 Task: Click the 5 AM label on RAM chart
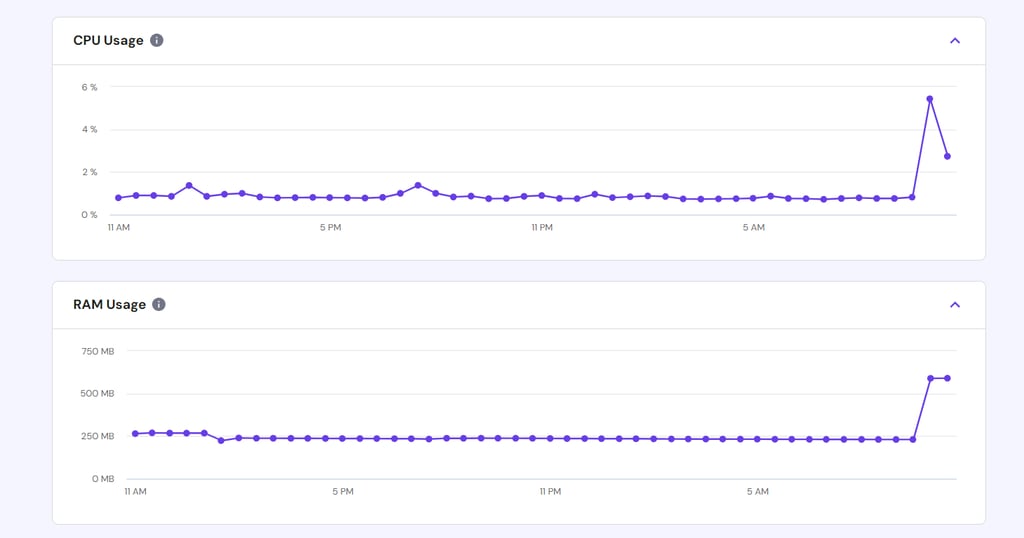[758, 492]
